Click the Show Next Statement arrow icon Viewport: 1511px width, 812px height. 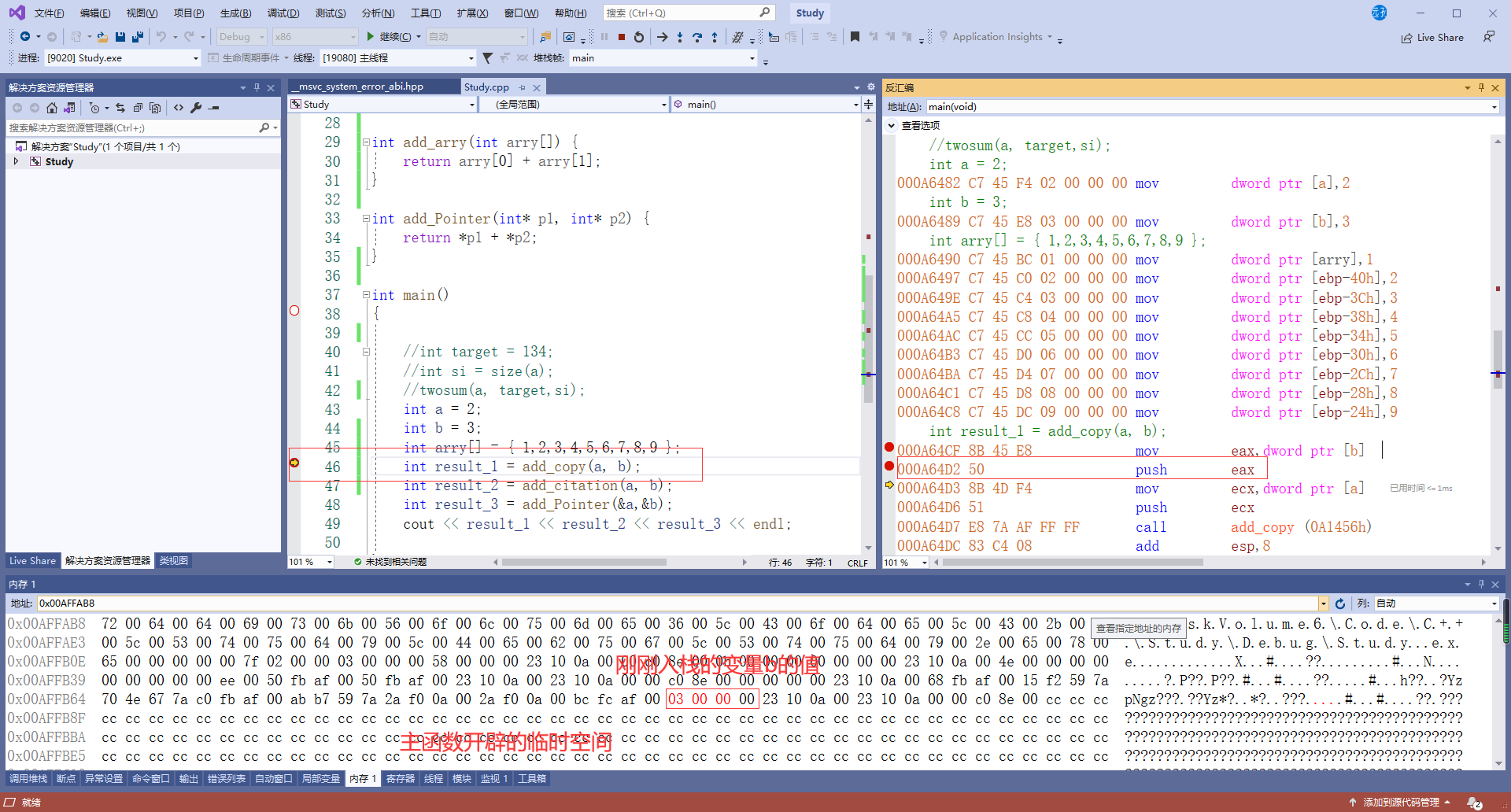click(x=663, y=37)
